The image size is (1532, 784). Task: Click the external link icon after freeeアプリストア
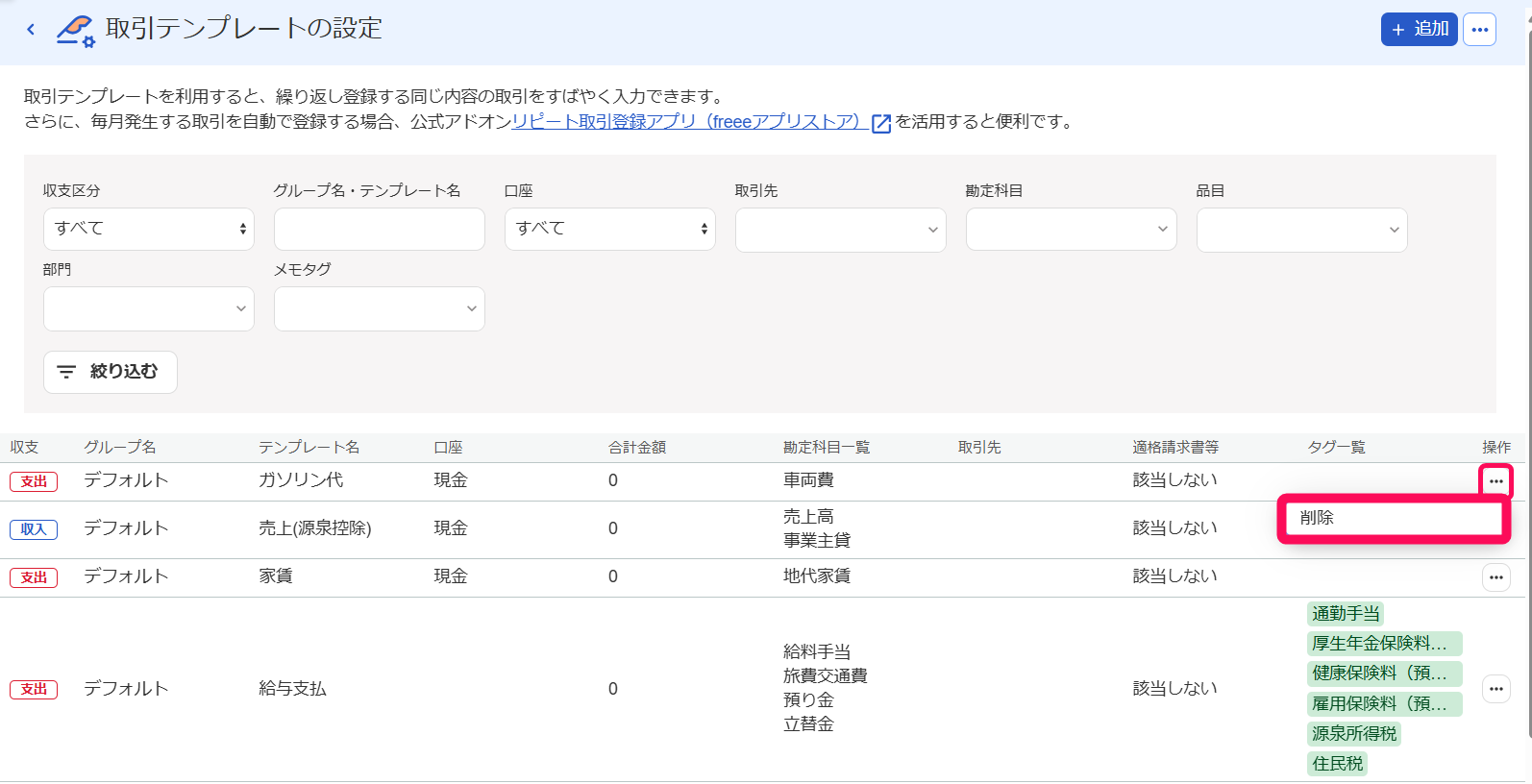pyautogui.click(x=880, y=123)
